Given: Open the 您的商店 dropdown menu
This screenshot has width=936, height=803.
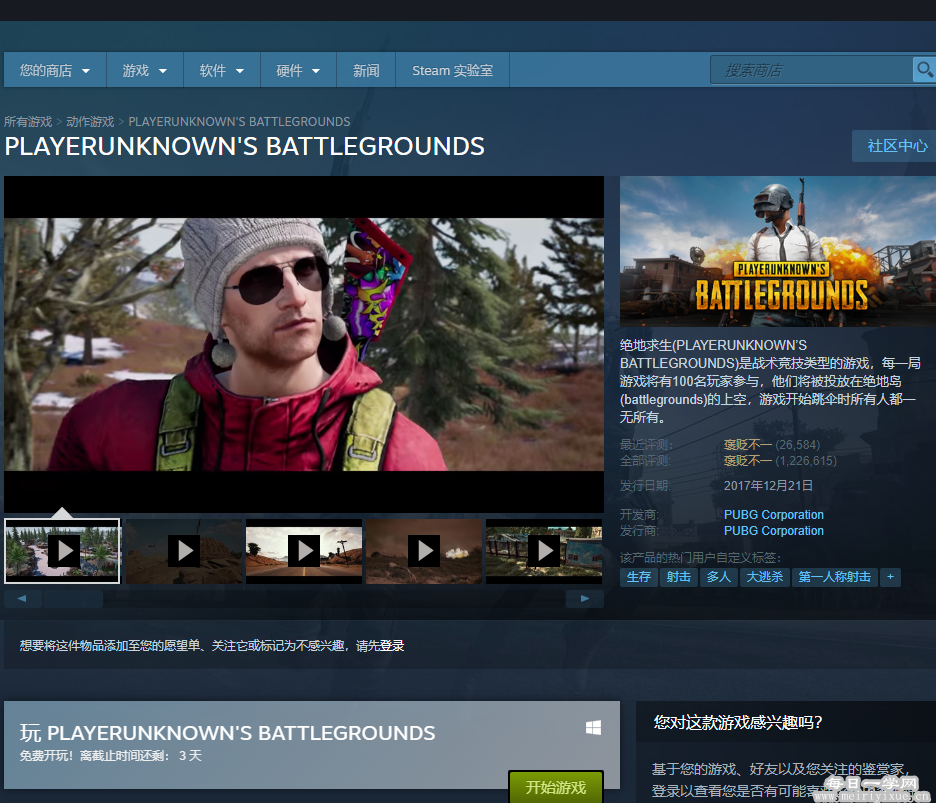Looking at the screenshot, I should 55,70.
